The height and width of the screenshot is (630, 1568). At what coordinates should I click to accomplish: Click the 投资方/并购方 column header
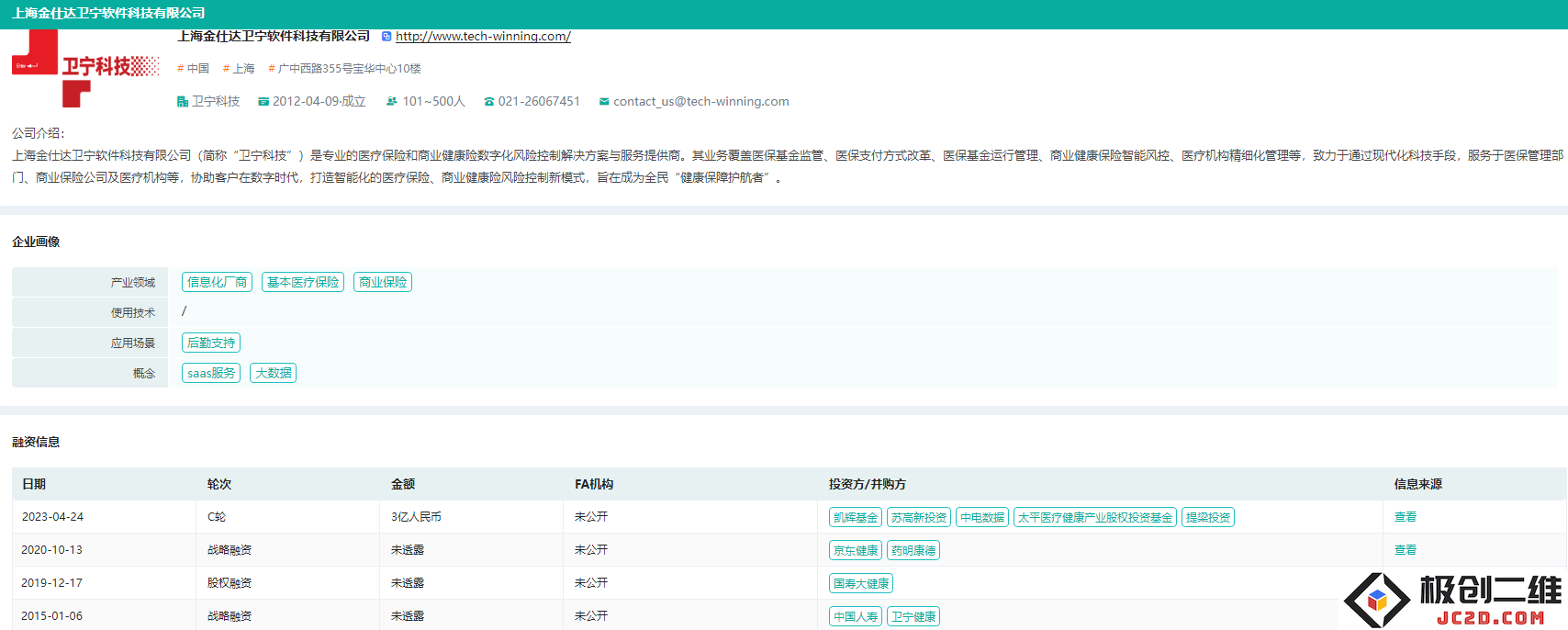[868, 484]
